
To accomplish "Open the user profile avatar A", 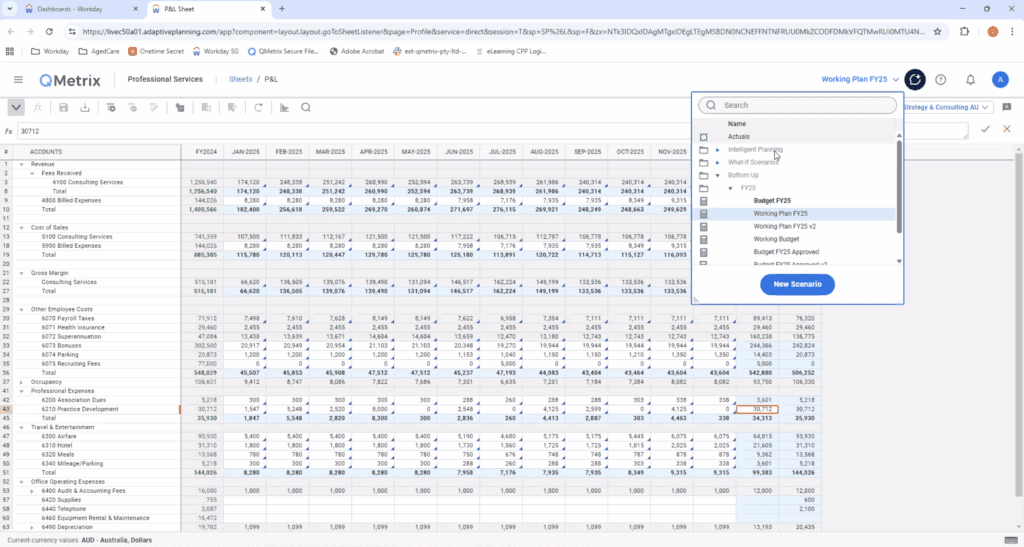I will 1000,80.
